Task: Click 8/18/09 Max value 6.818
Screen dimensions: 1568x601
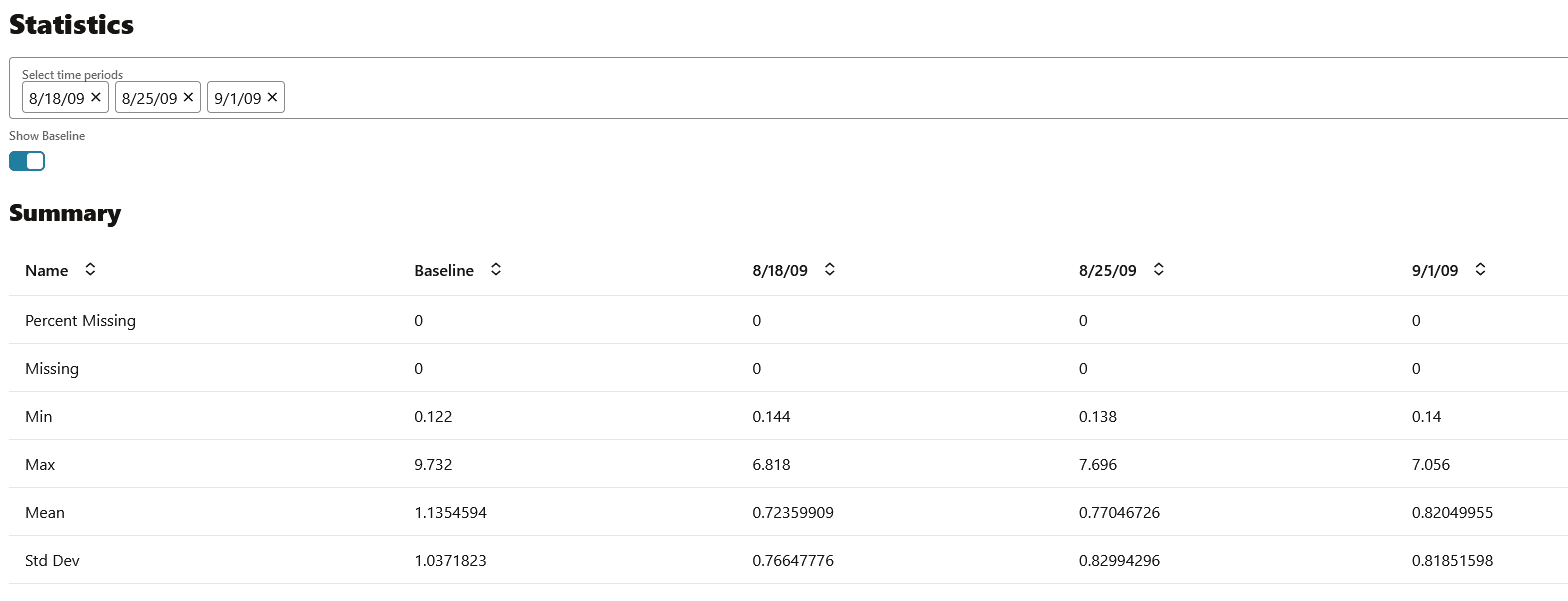Action: pos(771,465)
